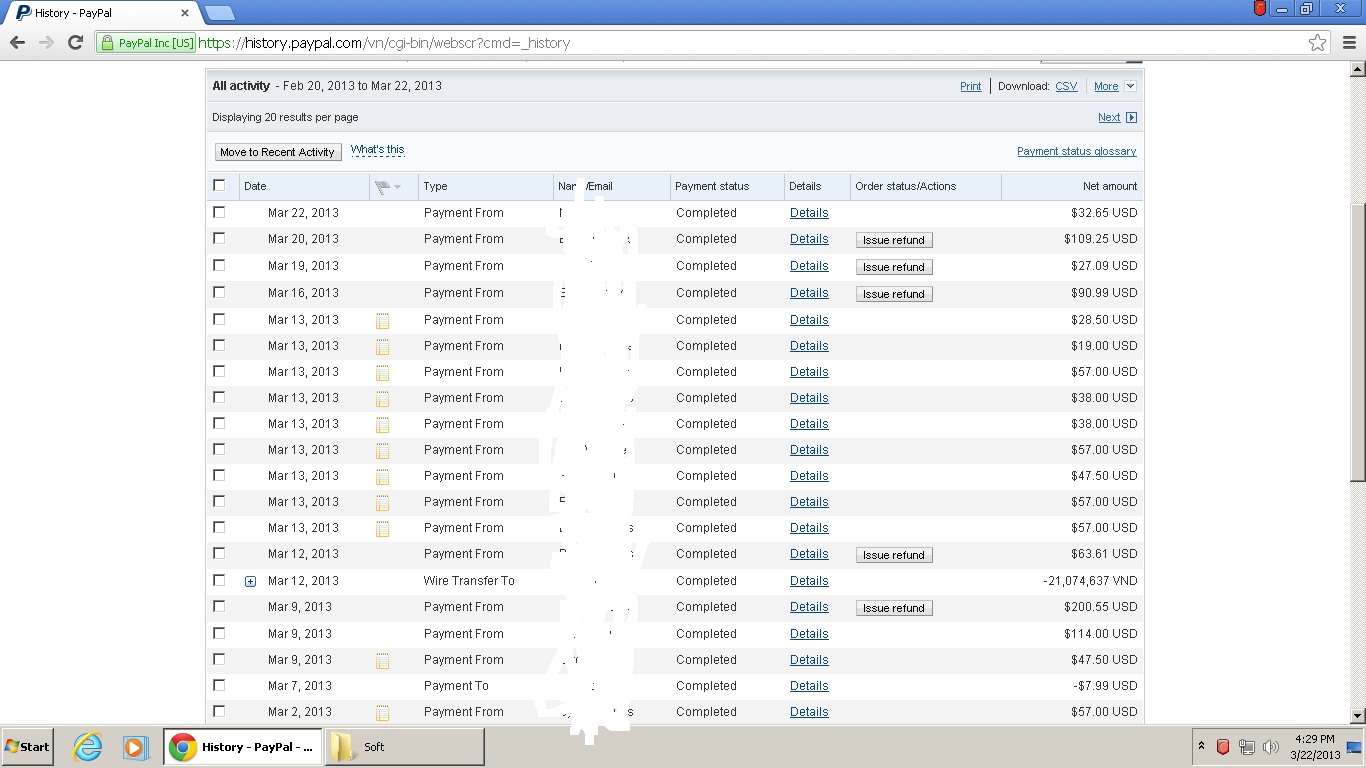Issue refund for the $27.09 payment
This screenshot has width=1366, height=768.
(894, 267)
